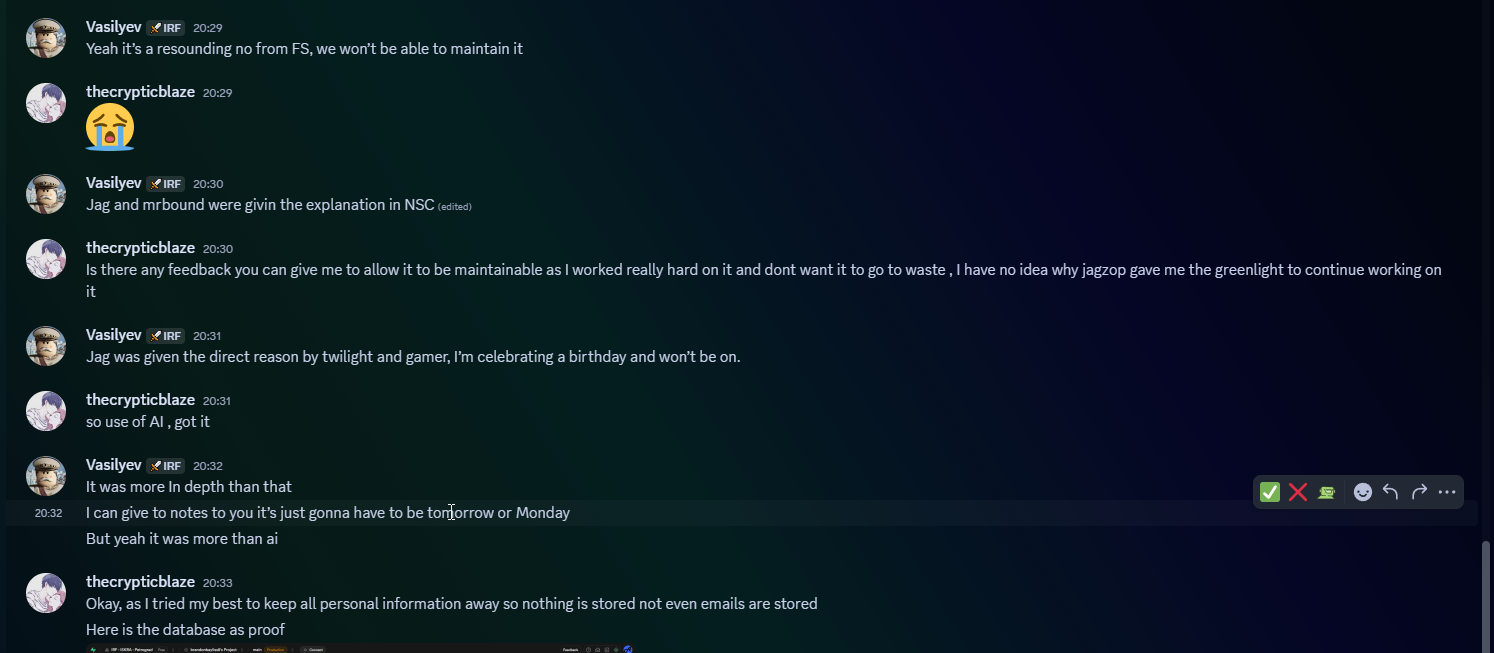Image resolution: width=1494 pixels, height=653 pixels.
Task: Open the More options for message
Action: pyautogui.click(x=1446, y=492)
